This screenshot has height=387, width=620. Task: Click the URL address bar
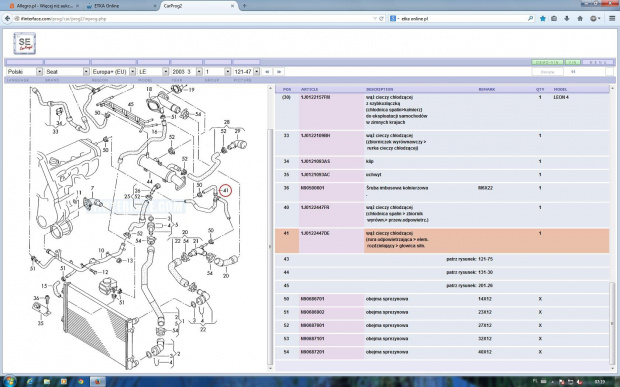[194, 19]
